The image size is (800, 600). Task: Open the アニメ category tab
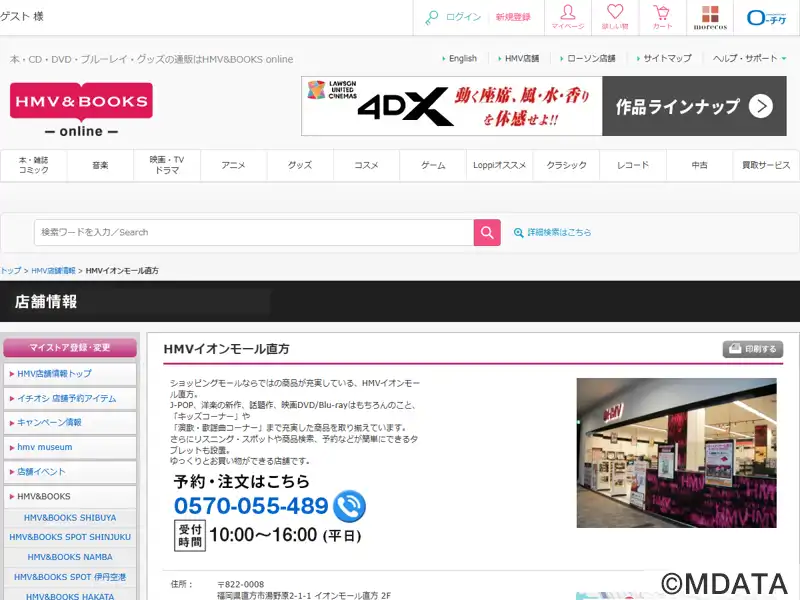point(233,165)
